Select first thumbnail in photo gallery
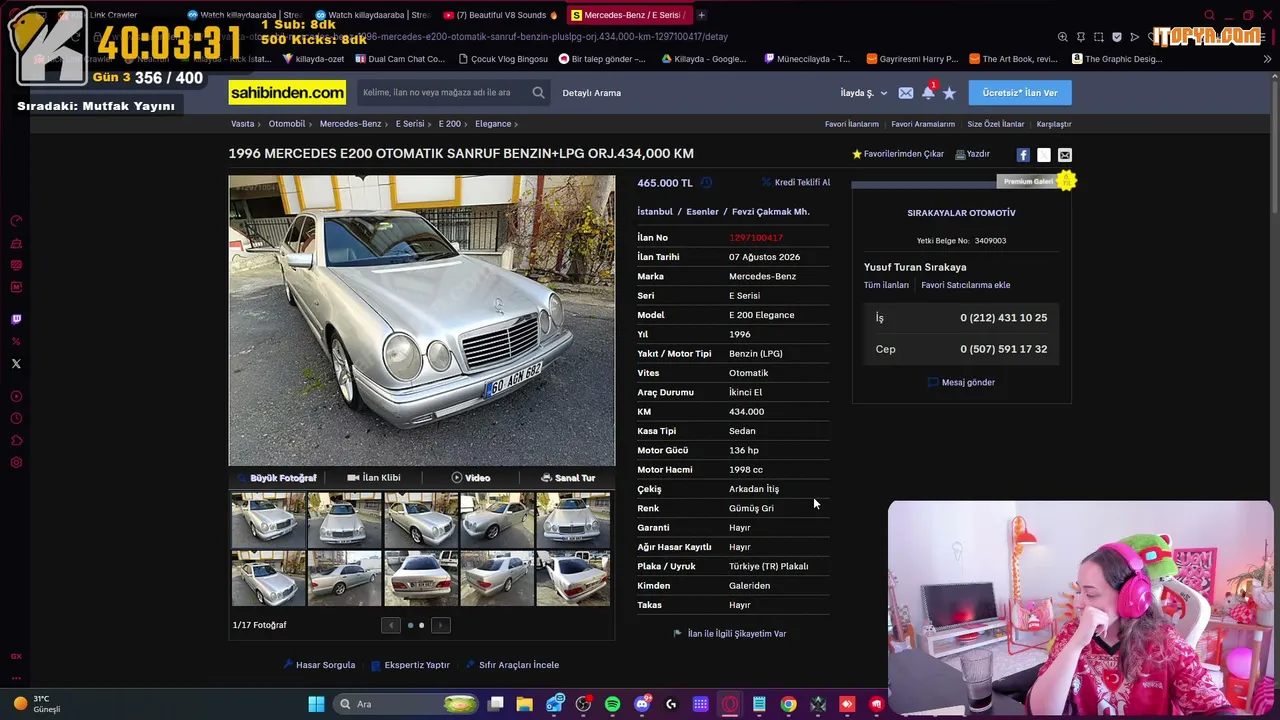This screenshot has height=720, width=1280. [x=269, y=520]
